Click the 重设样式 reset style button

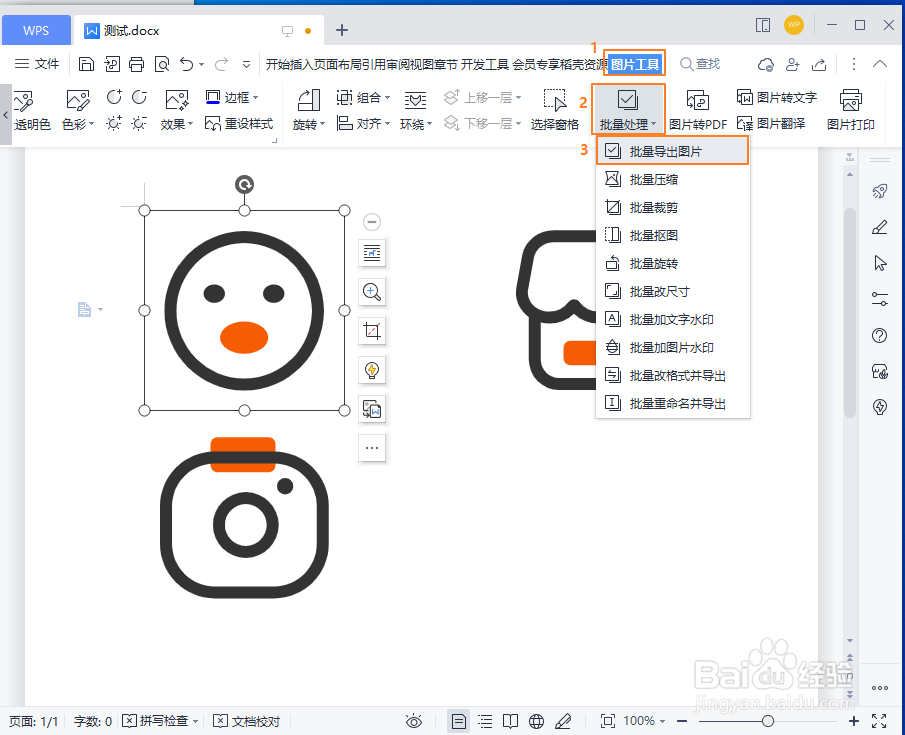pyautogui.click(x=239, y=124)
